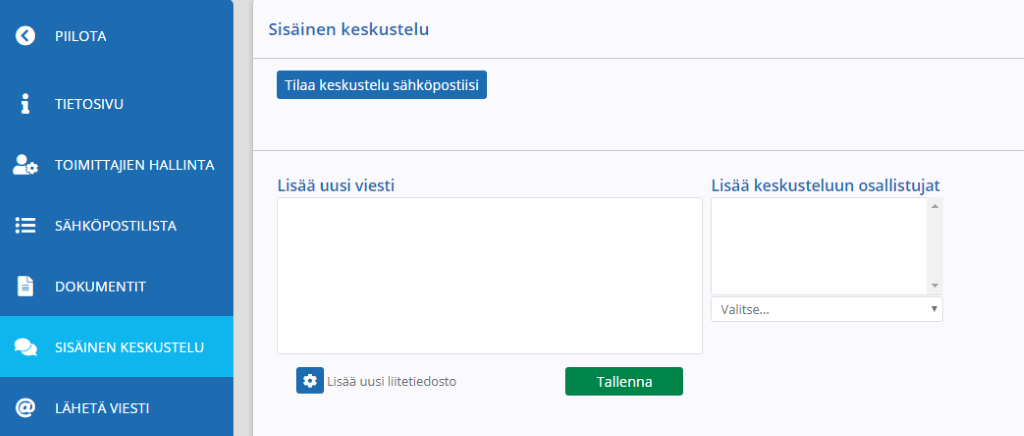
Task: Click inside the Lisää uusi viesti text area
Action: point(490,275)
